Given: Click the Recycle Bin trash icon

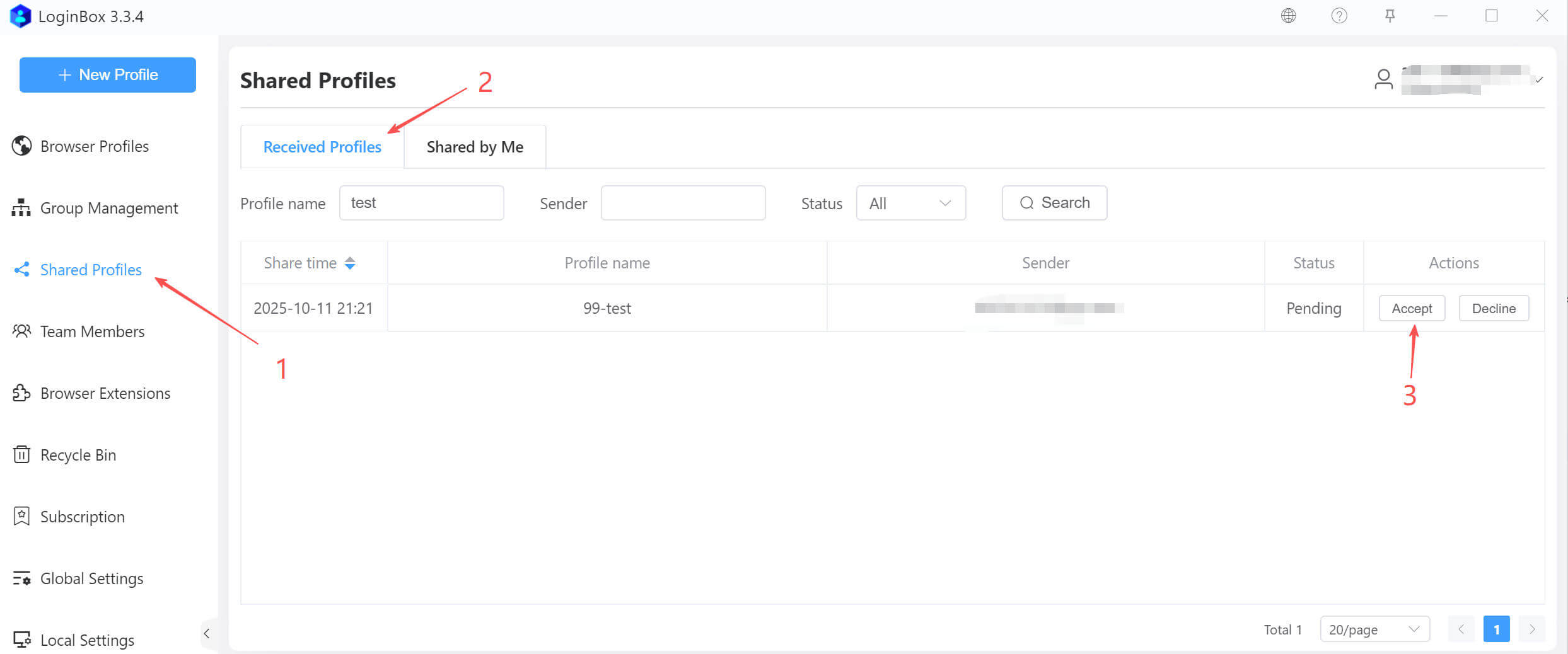Looking at the screenshot, I should [21, 454].
